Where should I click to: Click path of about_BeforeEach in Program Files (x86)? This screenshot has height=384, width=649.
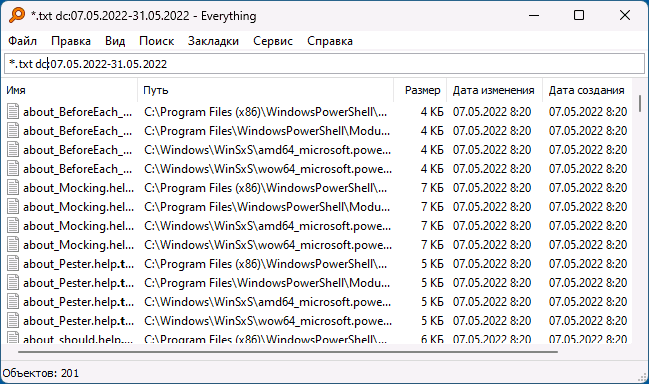coord(265,112)
